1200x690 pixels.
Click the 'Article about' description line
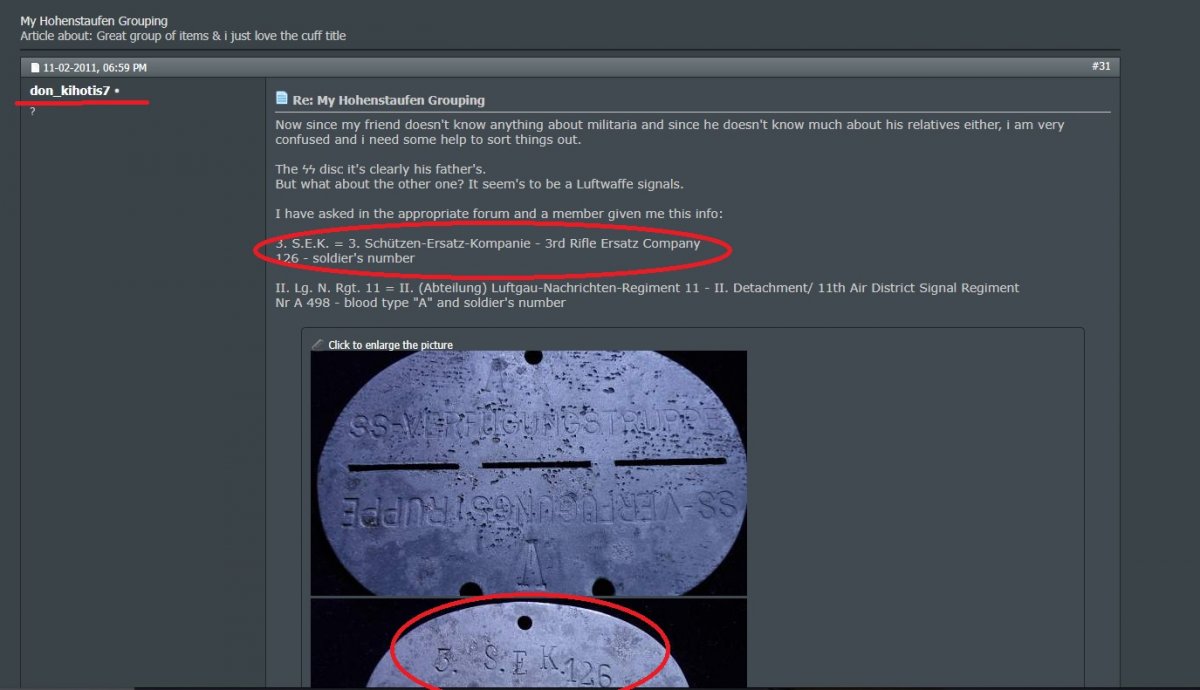click(x=183, y=36)
